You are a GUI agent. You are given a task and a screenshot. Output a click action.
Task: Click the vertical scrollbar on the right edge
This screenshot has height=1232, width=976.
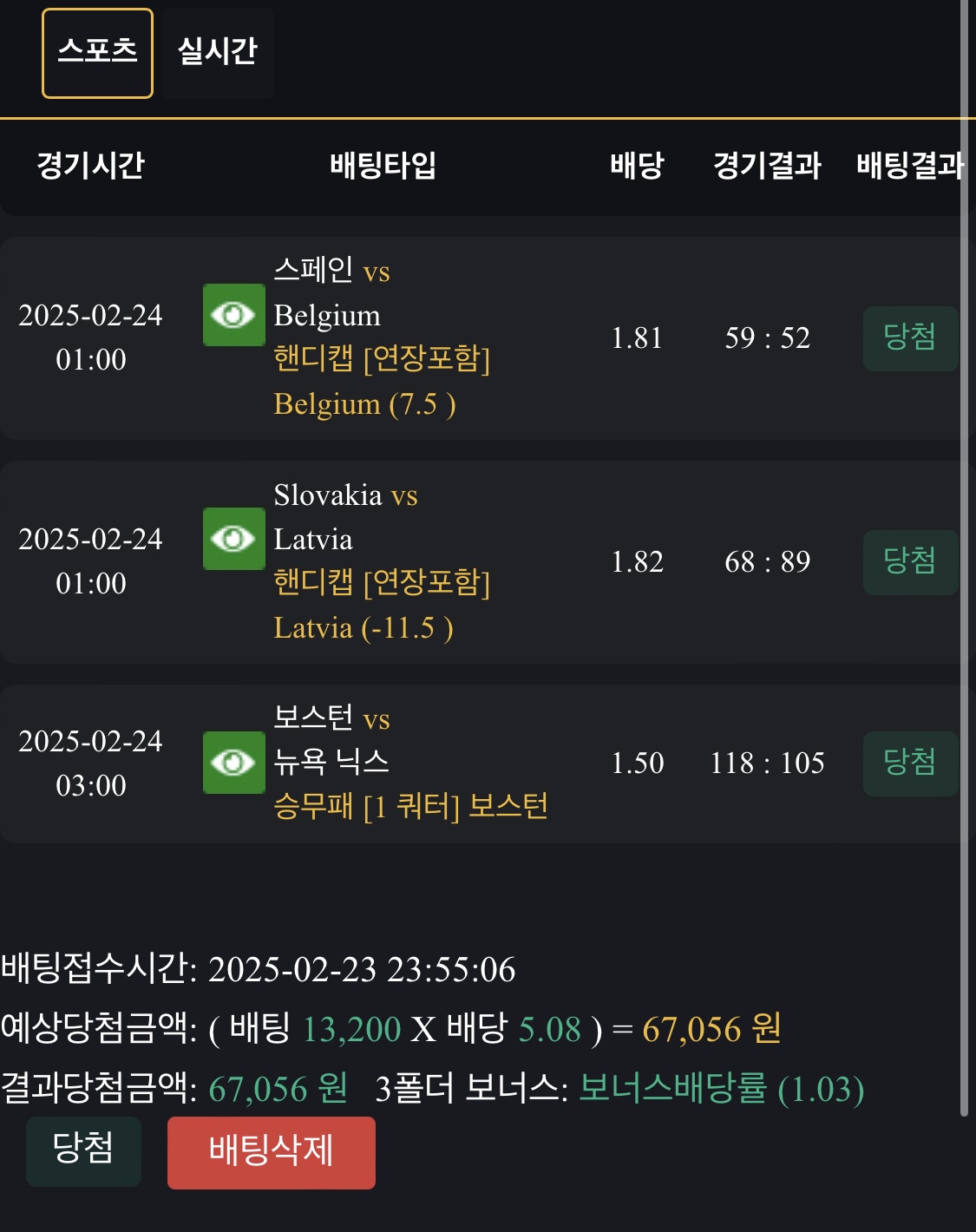[x=964, y=555]
